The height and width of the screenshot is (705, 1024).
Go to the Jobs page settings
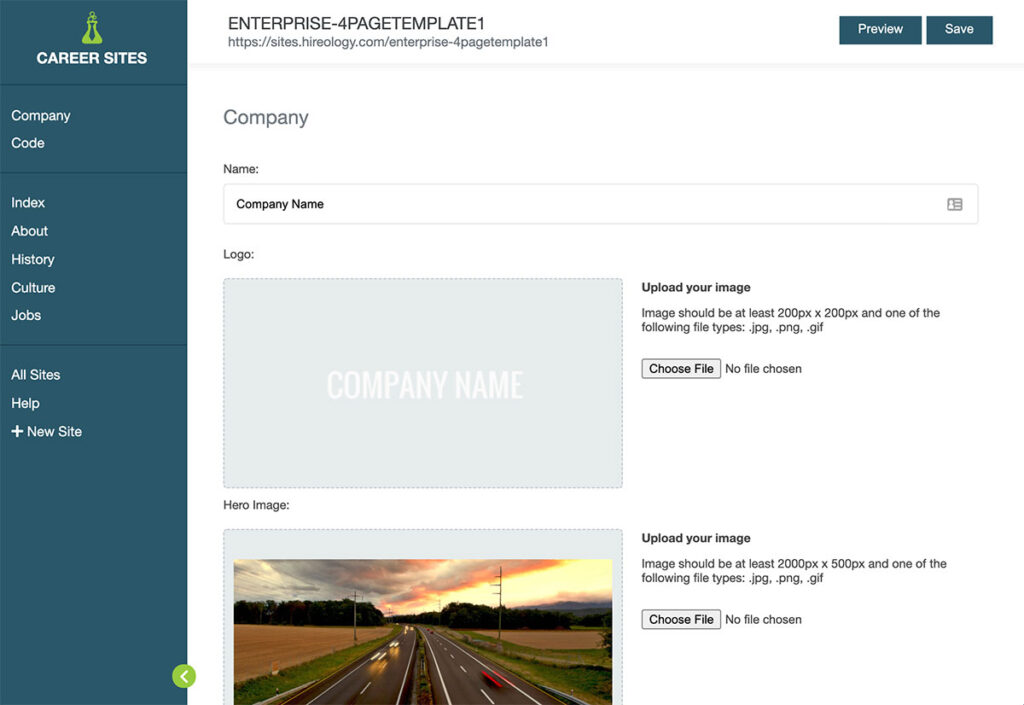[x=26, y=315]
